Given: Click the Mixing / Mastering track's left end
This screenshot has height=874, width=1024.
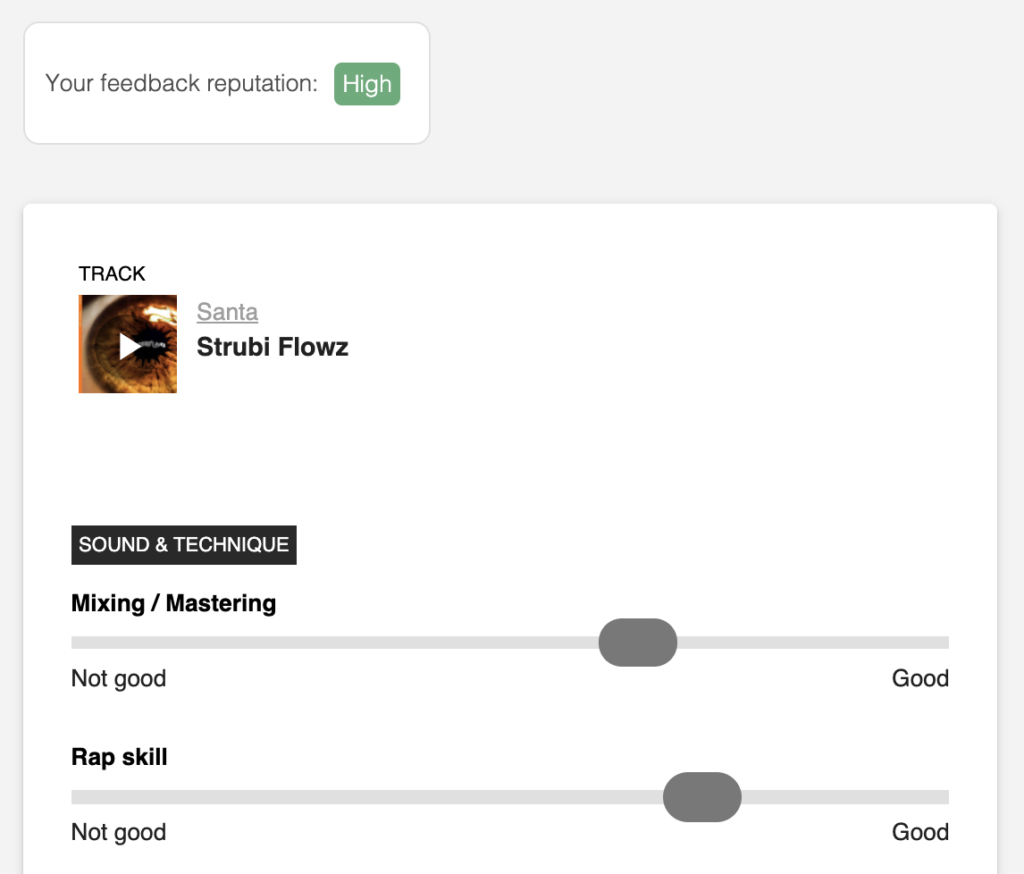Looking at the screenshot, I should [76, 642].
